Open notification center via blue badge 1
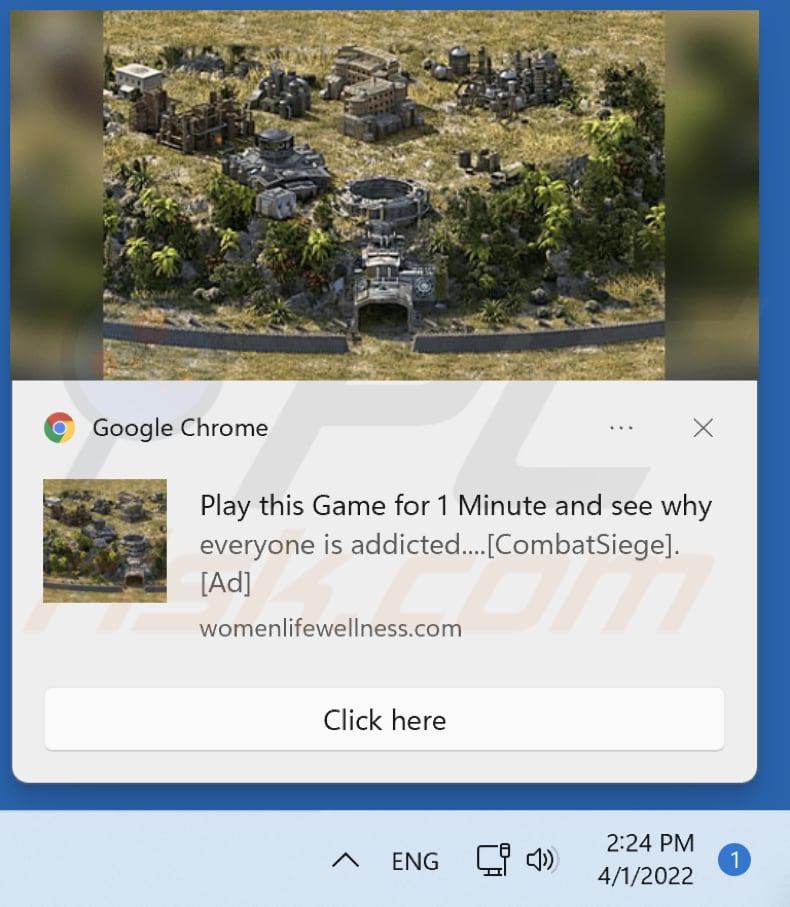The height and width of the screenshot is (907, 790). [x=734, y=860]
